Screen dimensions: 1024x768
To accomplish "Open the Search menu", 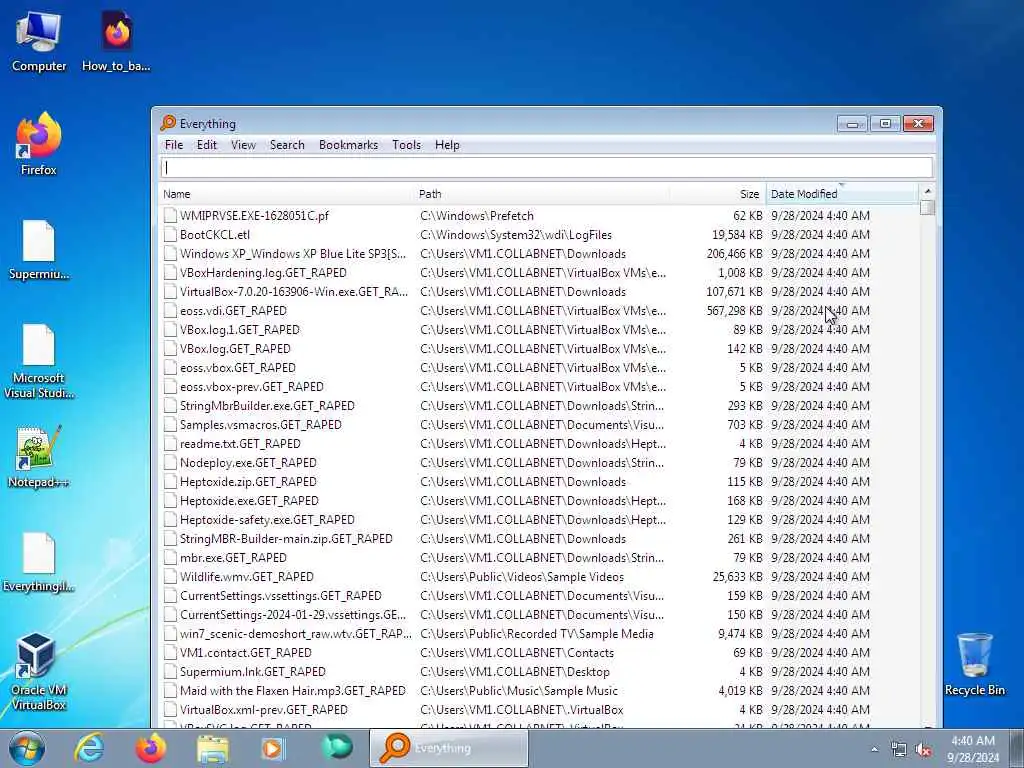I will pos(287,145).
